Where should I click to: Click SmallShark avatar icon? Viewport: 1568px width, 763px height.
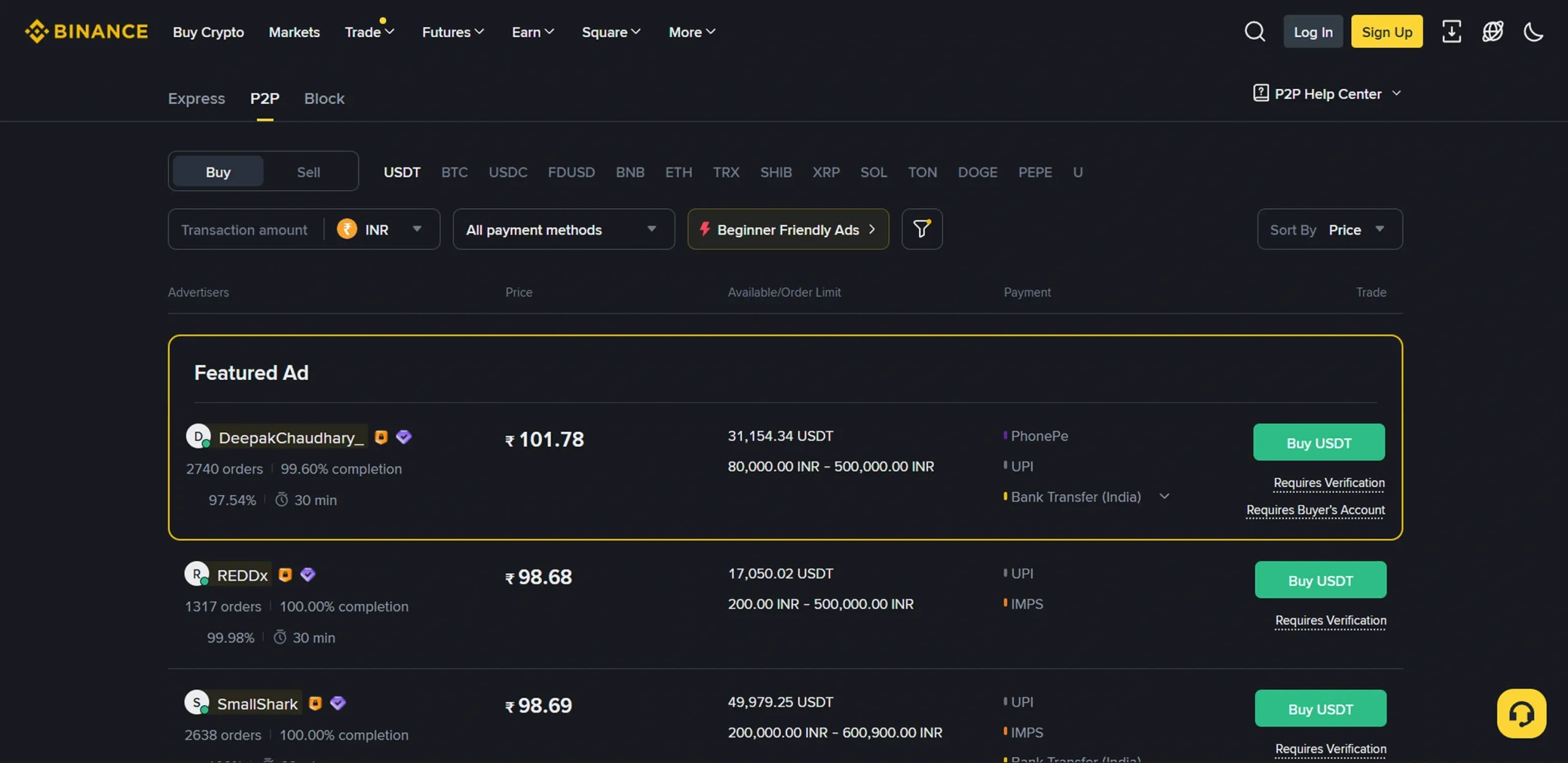[197, 702]
